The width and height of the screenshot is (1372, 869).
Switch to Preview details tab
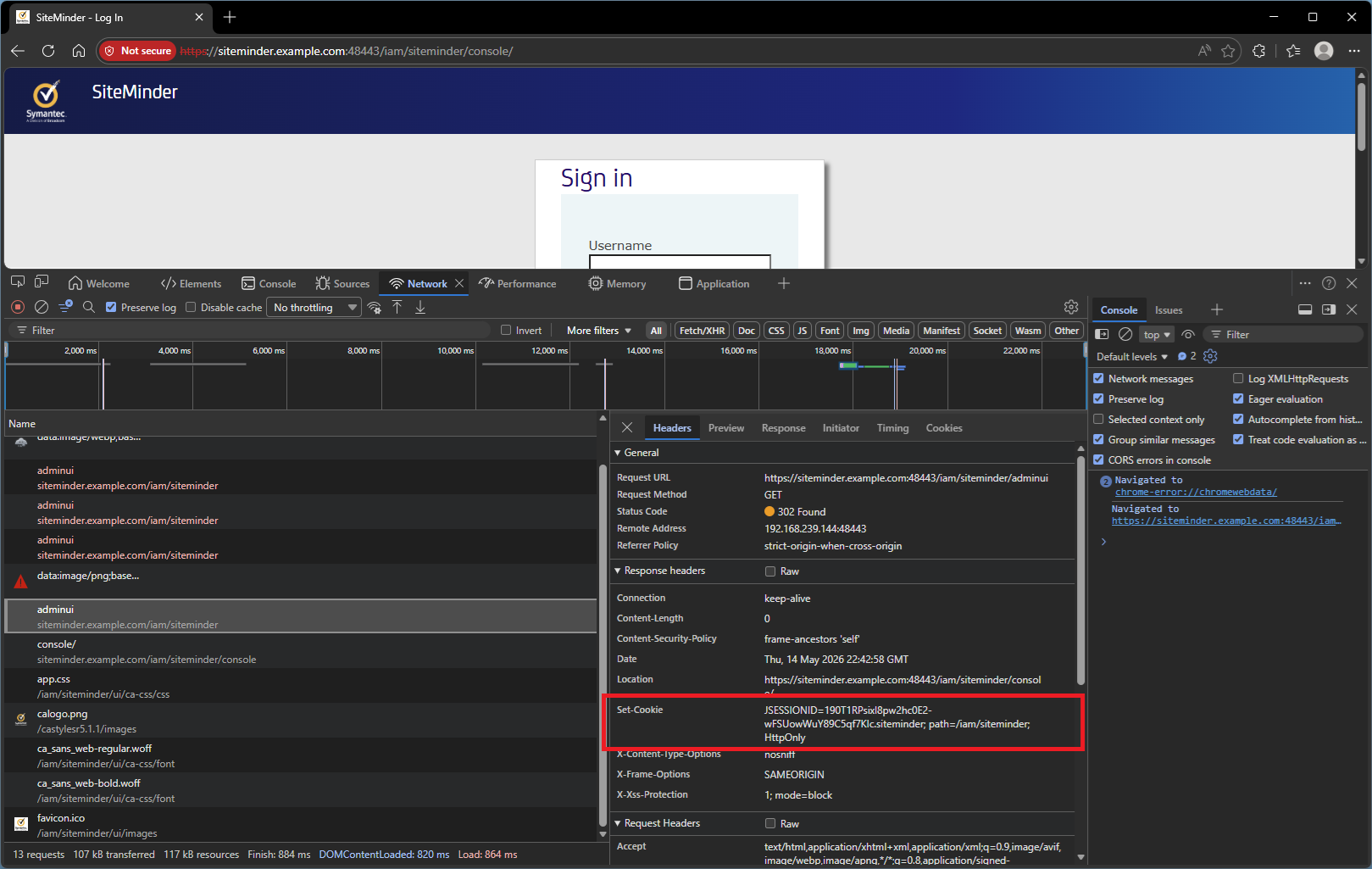tap(726, 428)
